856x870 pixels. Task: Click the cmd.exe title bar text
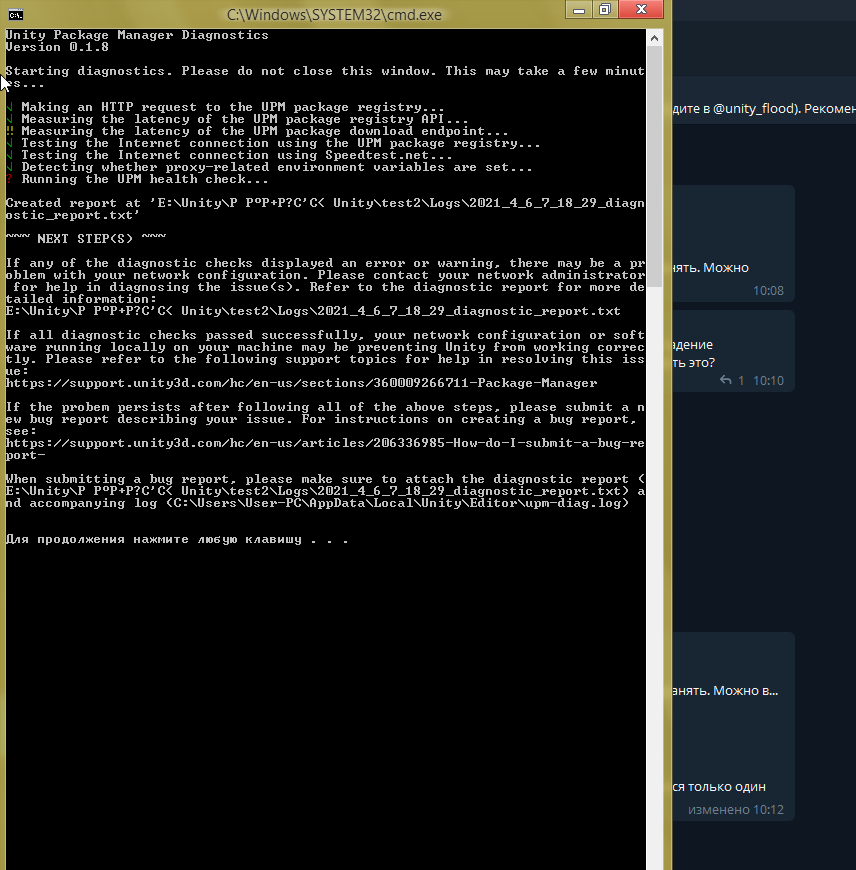pyautogui.click(x=334, y=14)
